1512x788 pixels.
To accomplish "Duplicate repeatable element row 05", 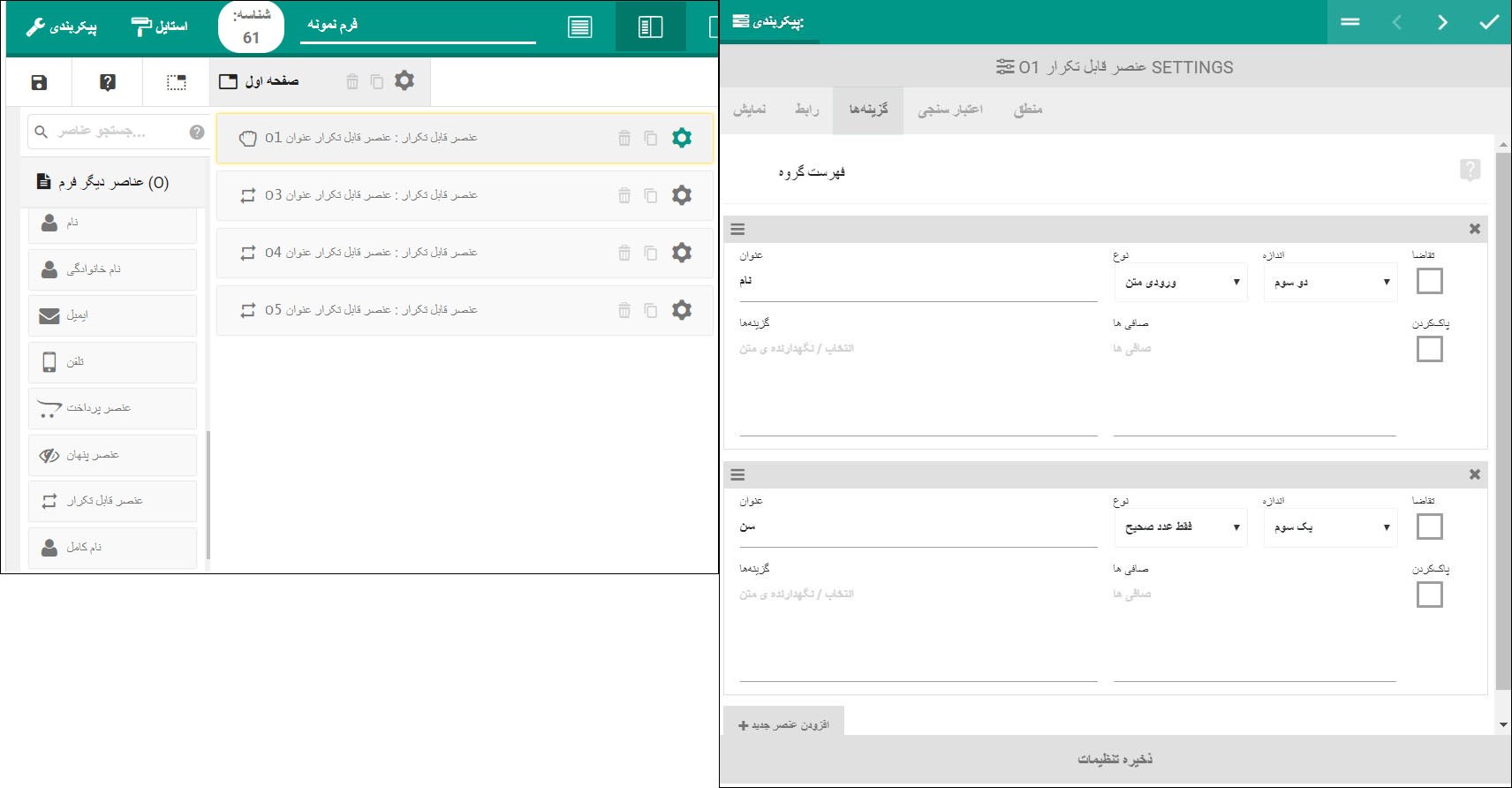I will (x=651, y=310).
